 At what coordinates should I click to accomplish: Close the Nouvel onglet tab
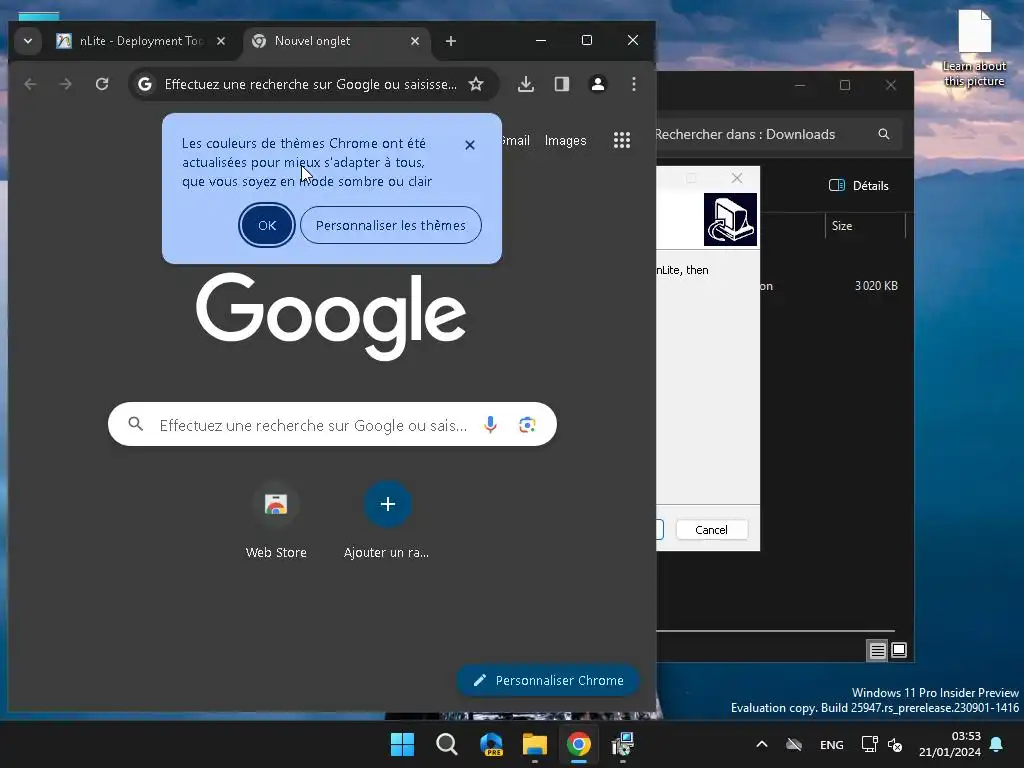tap(415, 41)
